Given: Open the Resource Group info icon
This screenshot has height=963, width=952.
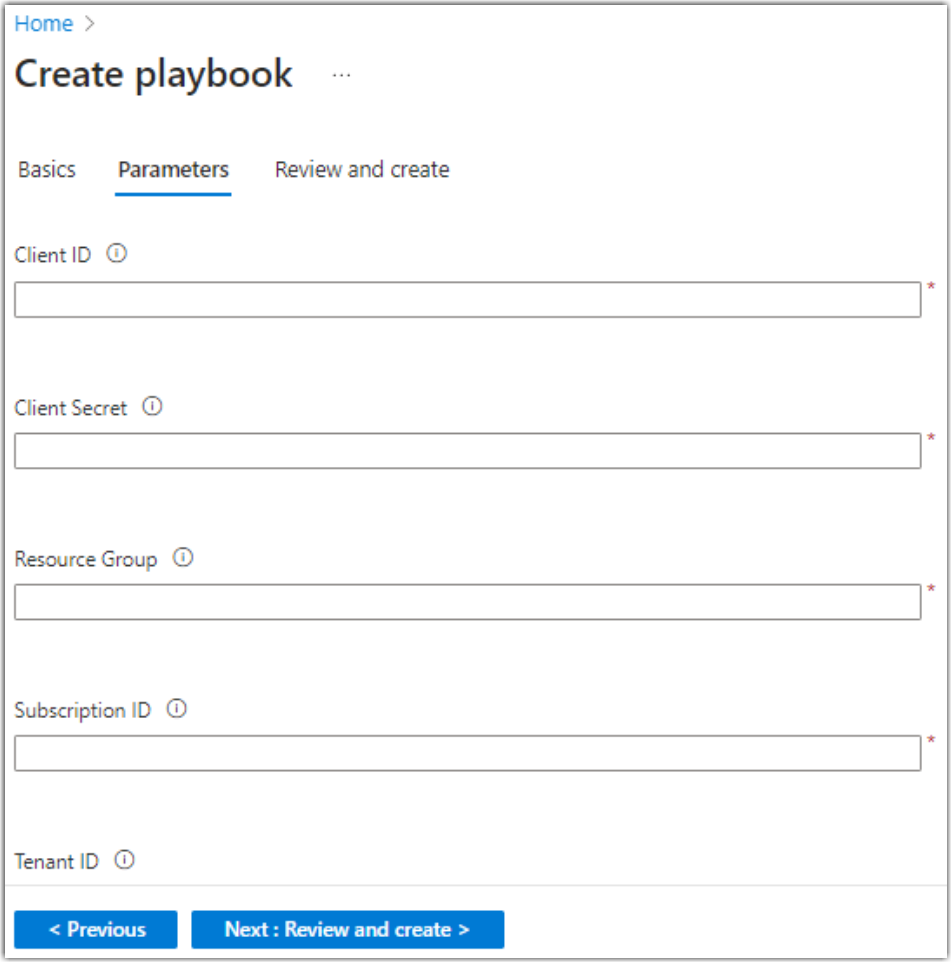Looking at the screenshot, I should coord(182,559).
